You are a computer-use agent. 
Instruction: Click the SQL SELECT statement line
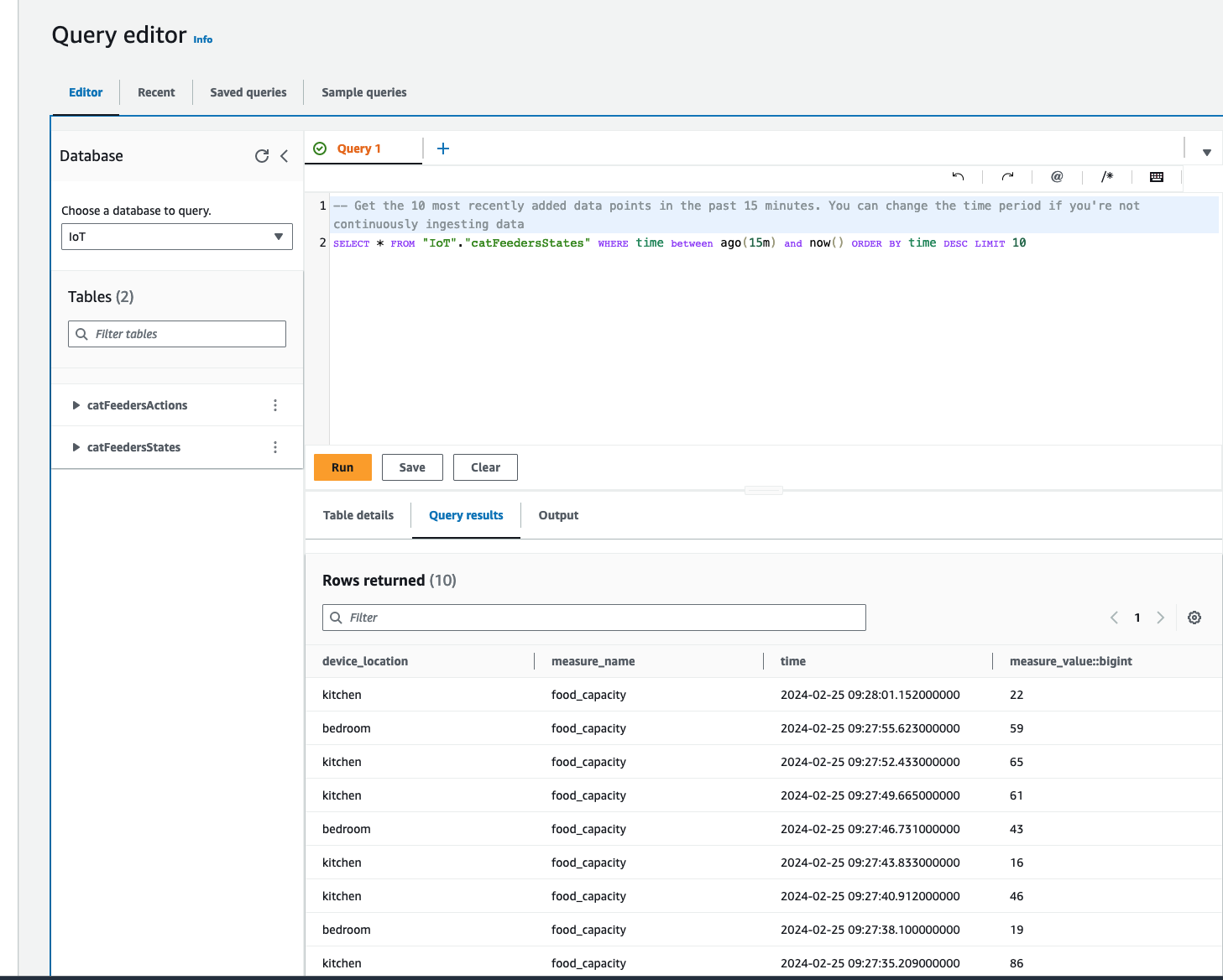pyautogui.click(x=679, y=243)
